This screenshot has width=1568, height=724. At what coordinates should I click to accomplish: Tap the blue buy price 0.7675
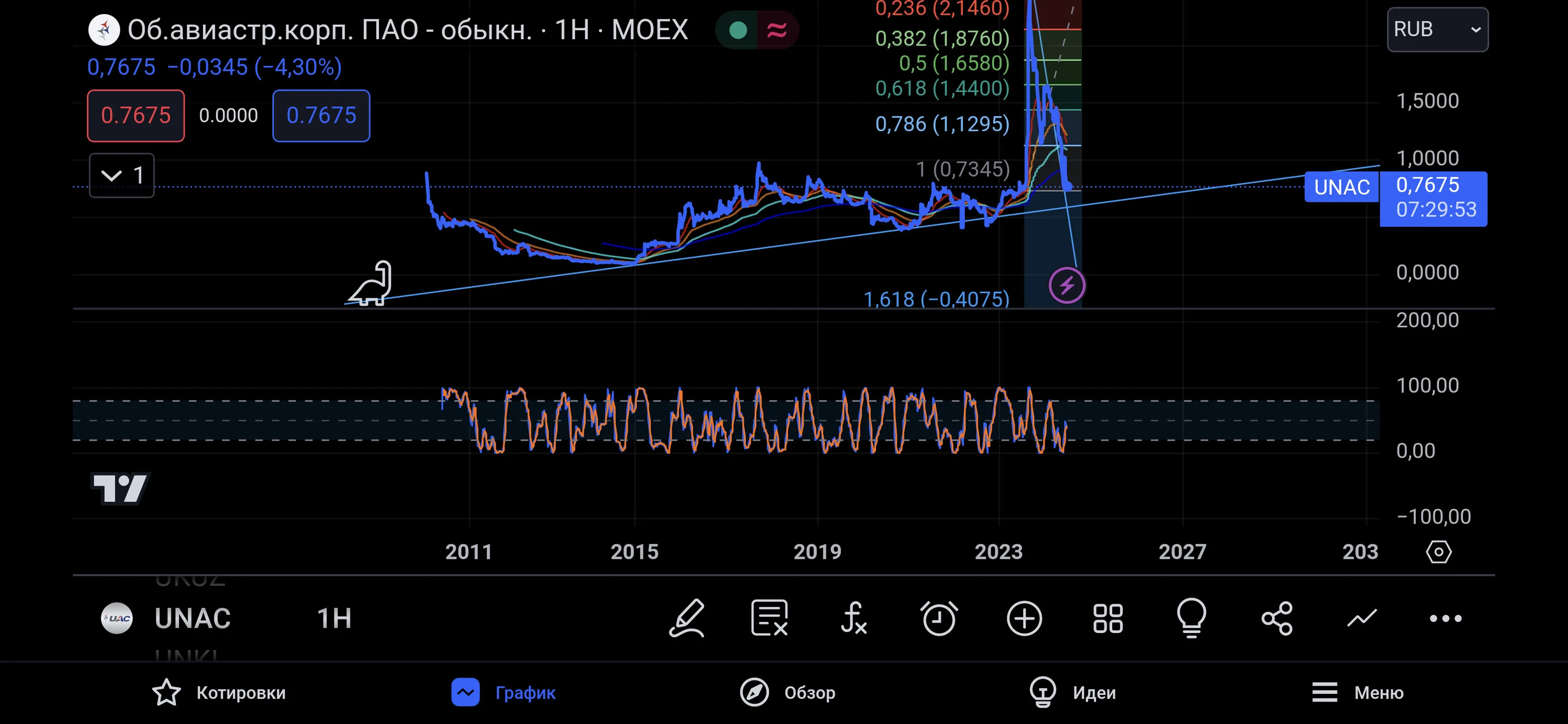point(321,116)
